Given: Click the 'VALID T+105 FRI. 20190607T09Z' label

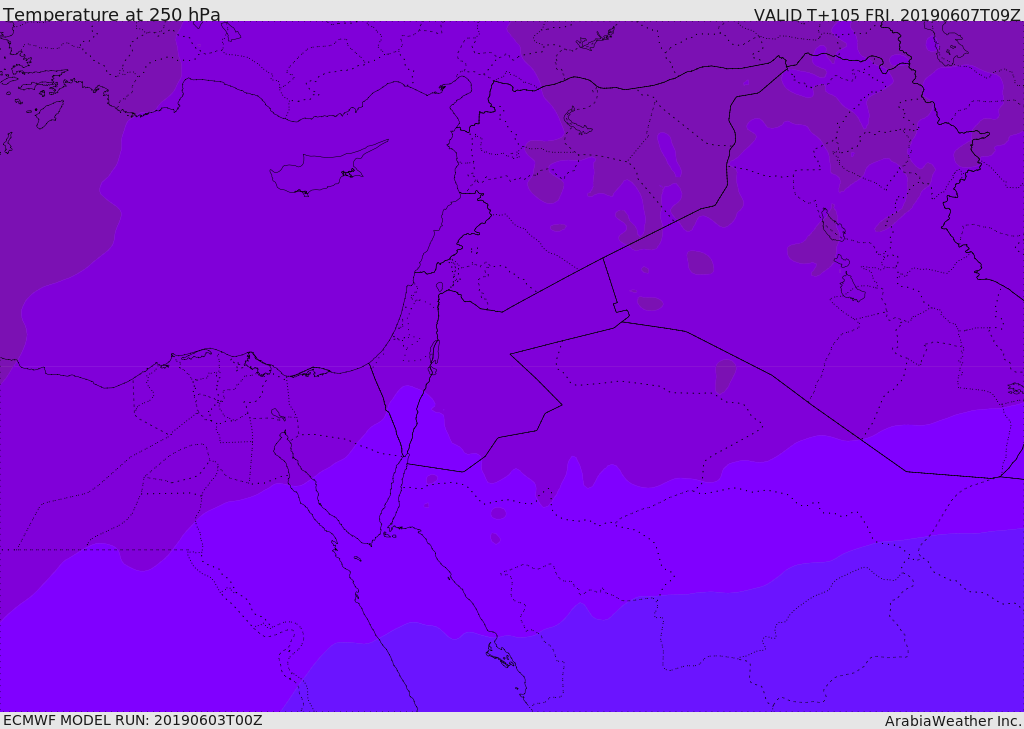Looking at the screenshot, I should [887, 14].
